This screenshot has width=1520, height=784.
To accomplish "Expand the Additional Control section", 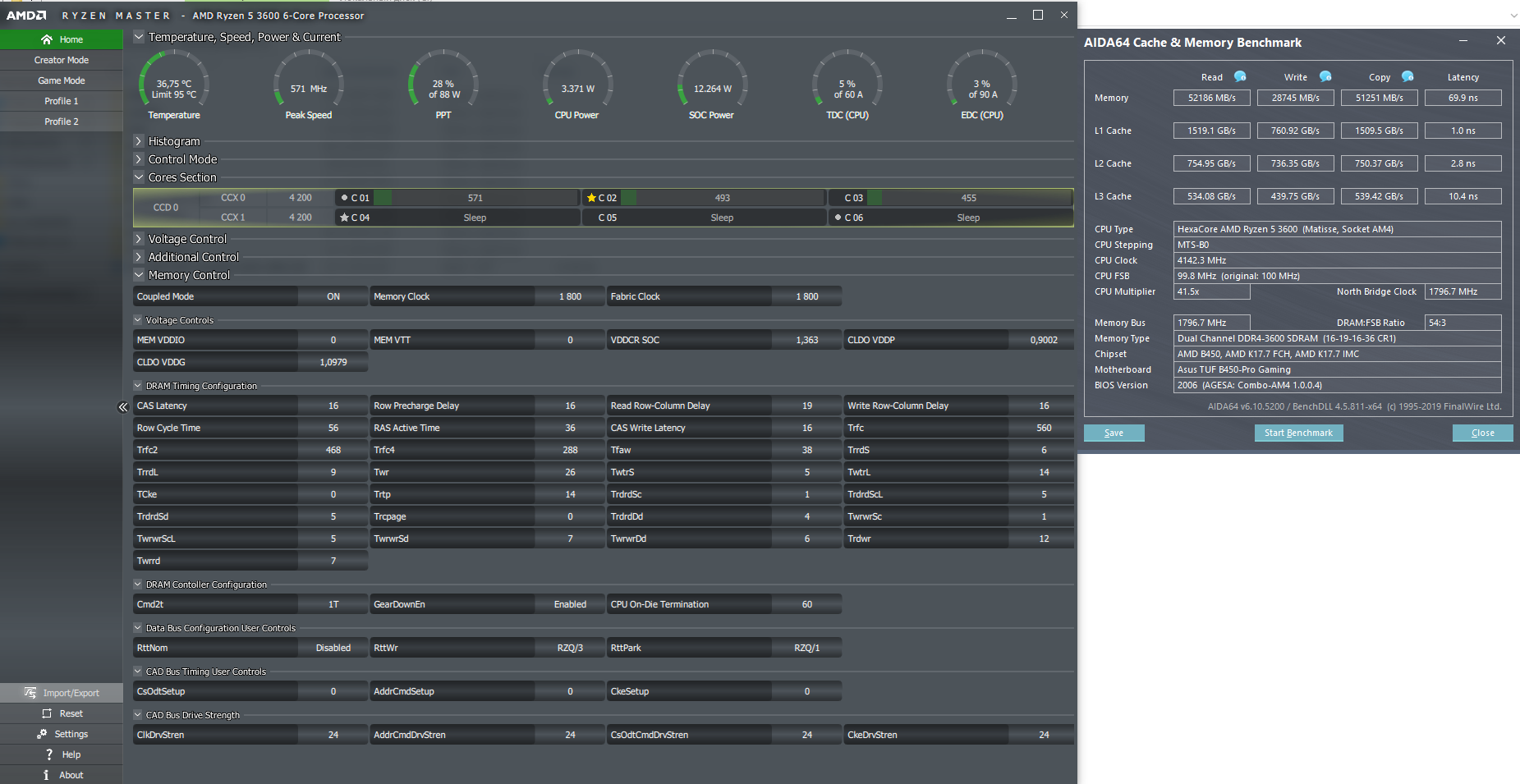I will (139, 257).
